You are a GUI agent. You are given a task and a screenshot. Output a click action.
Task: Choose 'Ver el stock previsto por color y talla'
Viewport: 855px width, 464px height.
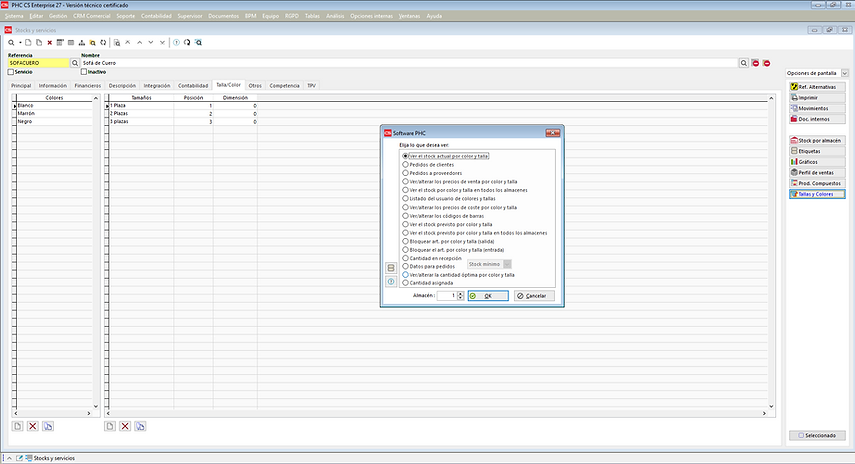pos(405,224)
